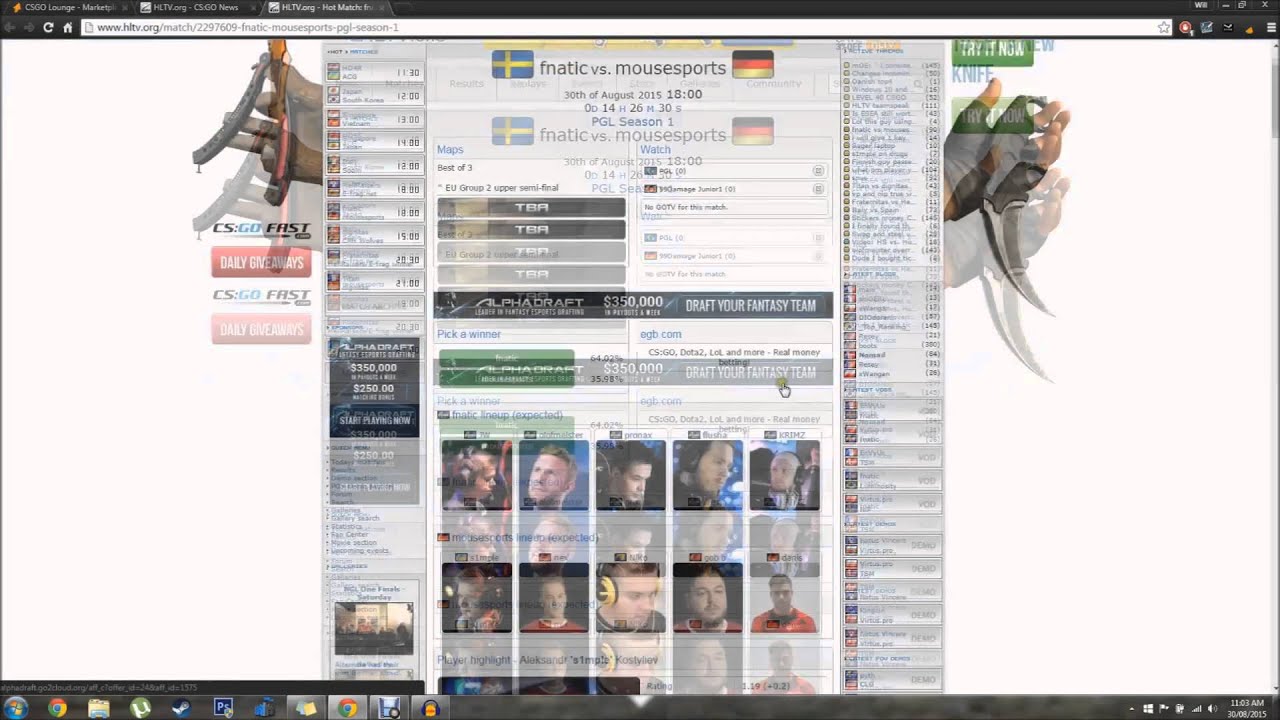This screenshot has width=1280, height=720.
Task: Click the 99Damage Junior1 stream popout icon
Action: [818, 188]
